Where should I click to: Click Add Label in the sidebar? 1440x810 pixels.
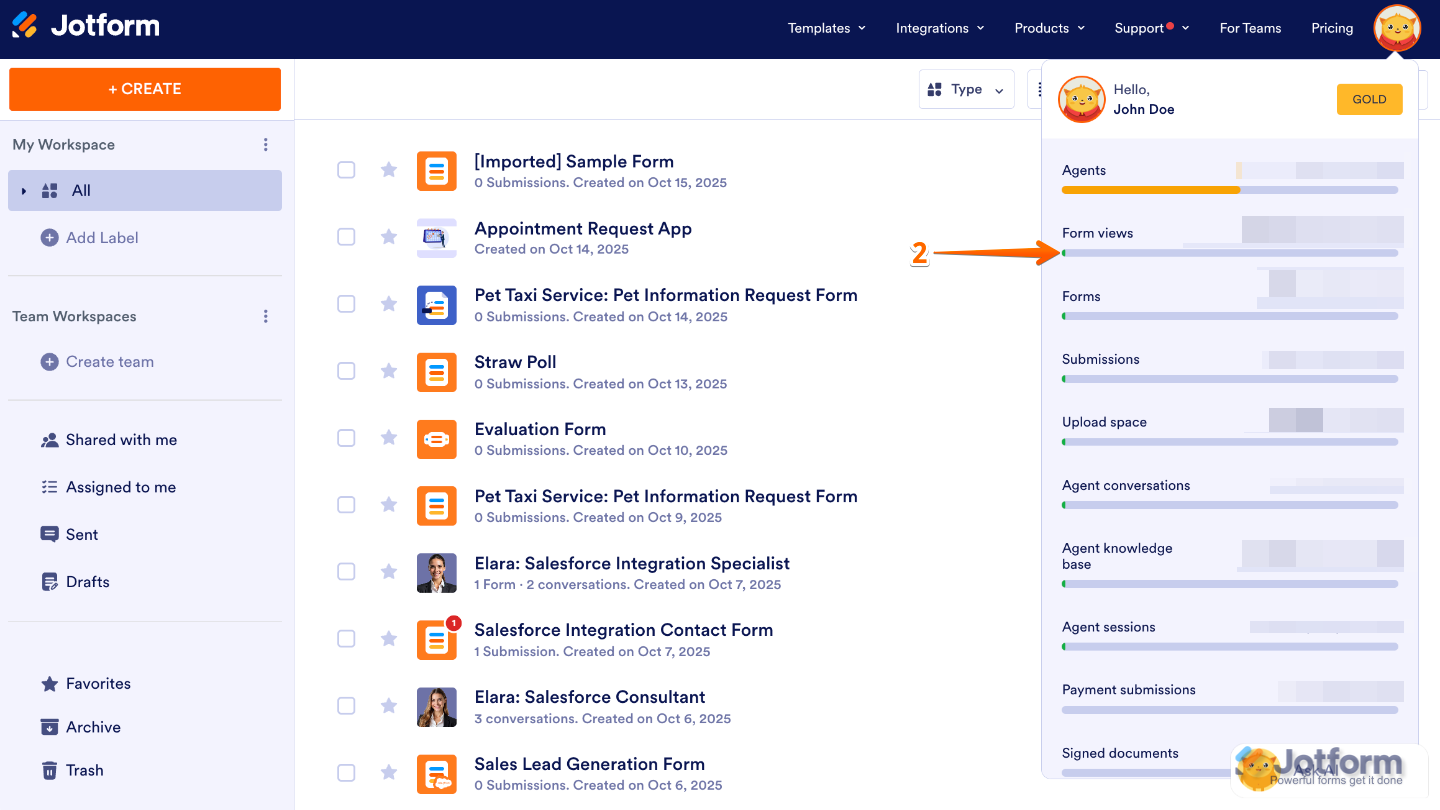point(89,238)
